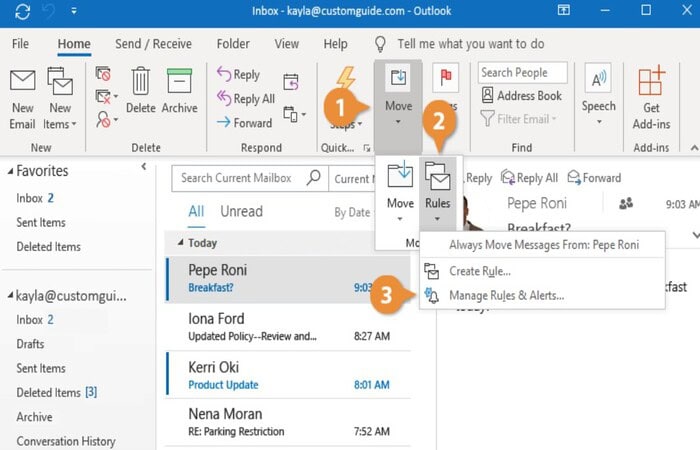Open Kerri Oki's Product Update message
This screenshot has width=700, height=450.
pos(288,375)
